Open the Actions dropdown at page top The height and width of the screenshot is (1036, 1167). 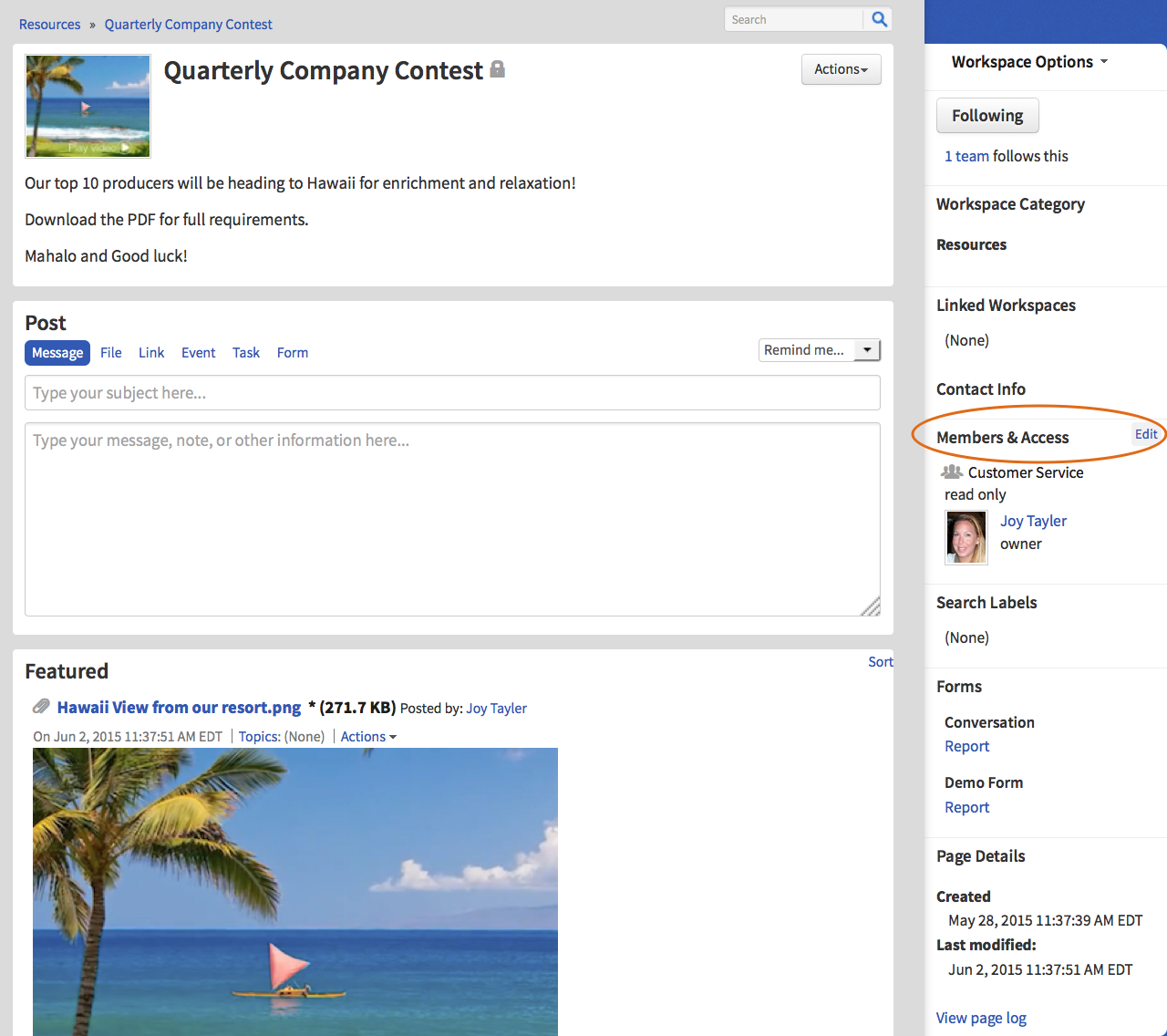click(x=841, y=69)
